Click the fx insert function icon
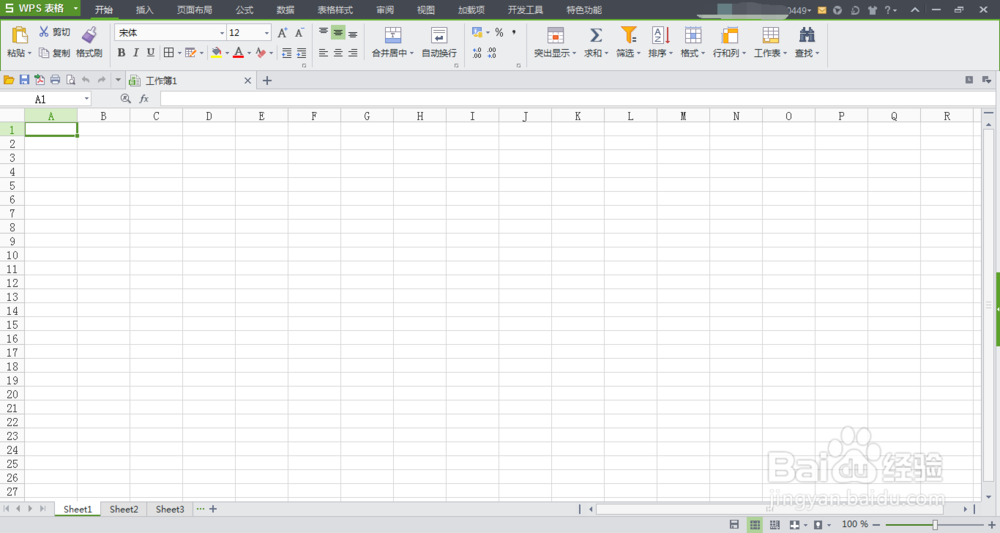Image resolution: width=1000 pixels, height=533 pixels. coord(144,99)
